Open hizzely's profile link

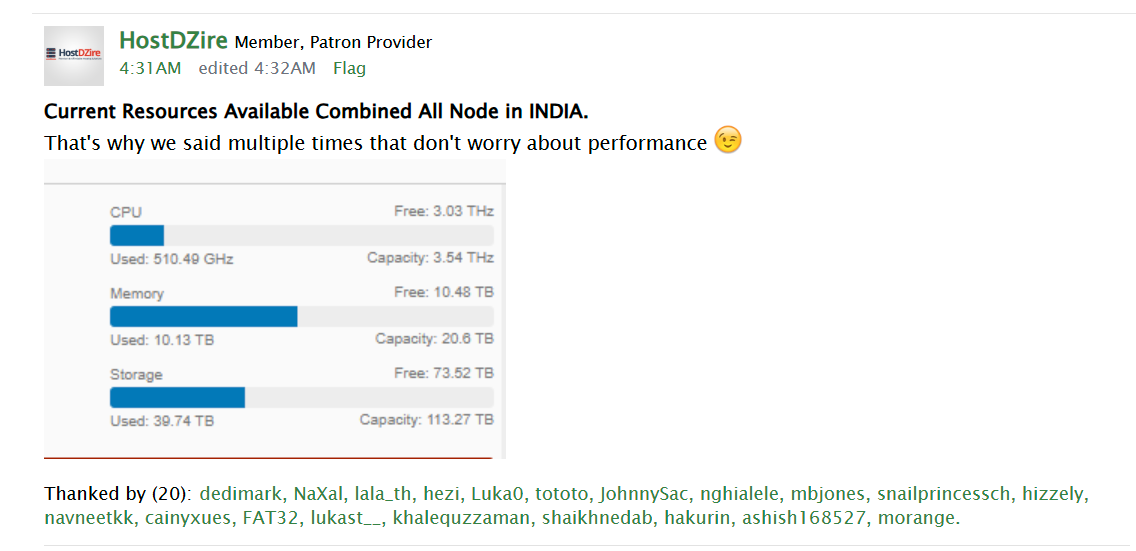click(x=1052, y=493)
